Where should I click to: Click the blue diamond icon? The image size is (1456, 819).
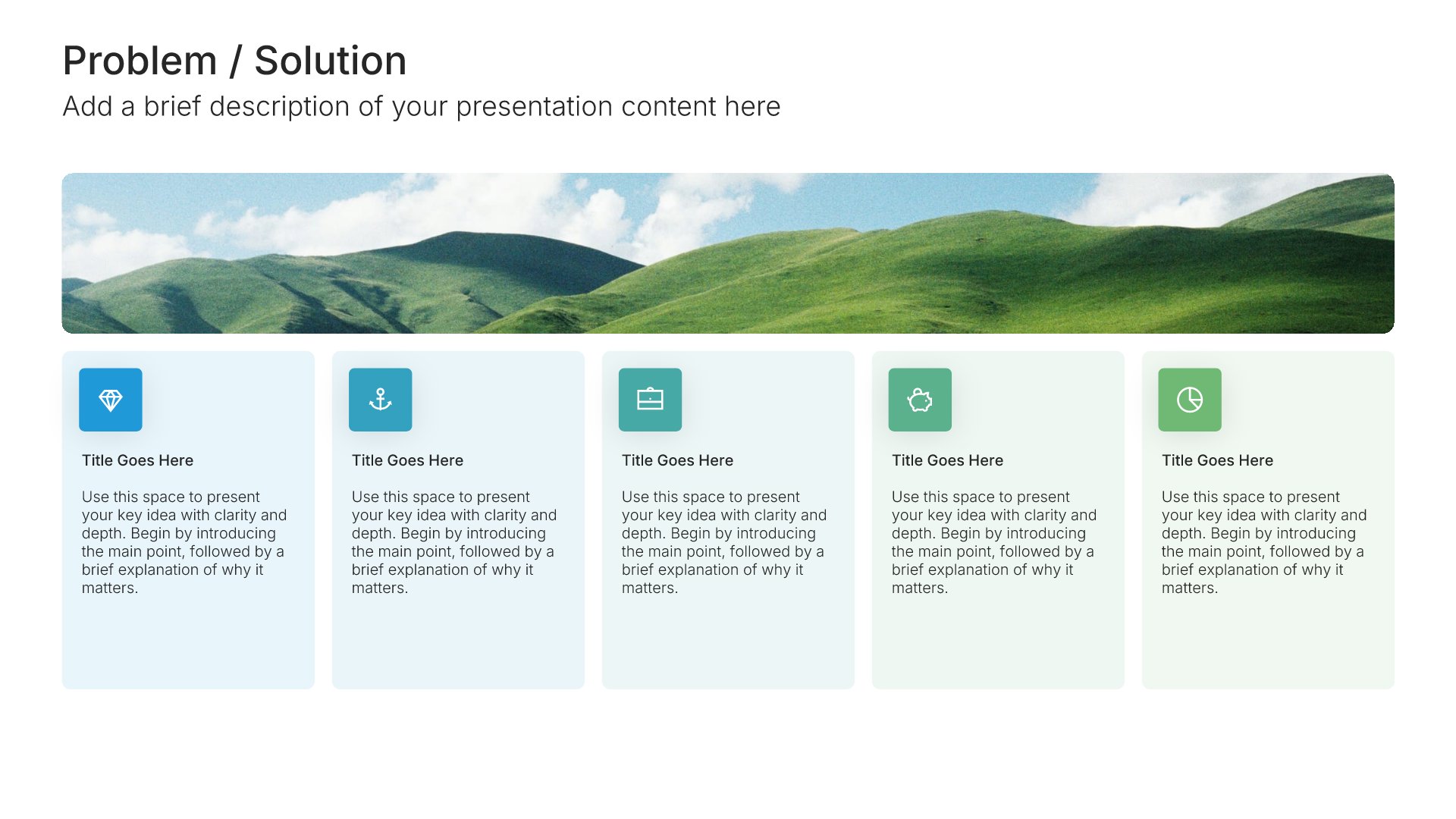tap(111, 400)
